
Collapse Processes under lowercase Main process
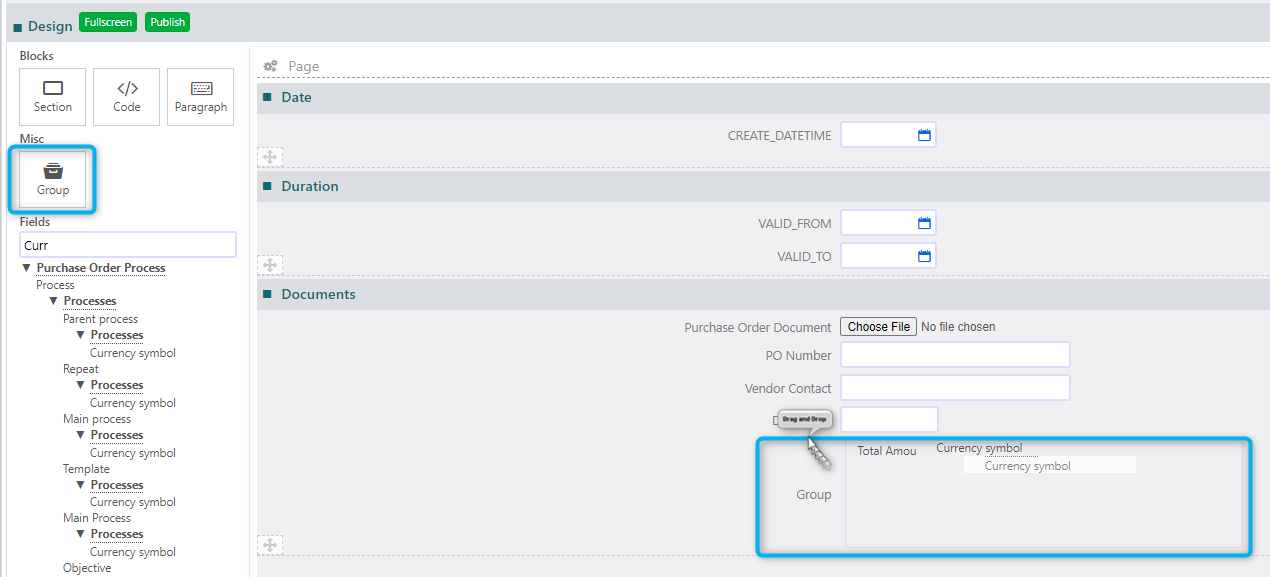coord(81,435)
